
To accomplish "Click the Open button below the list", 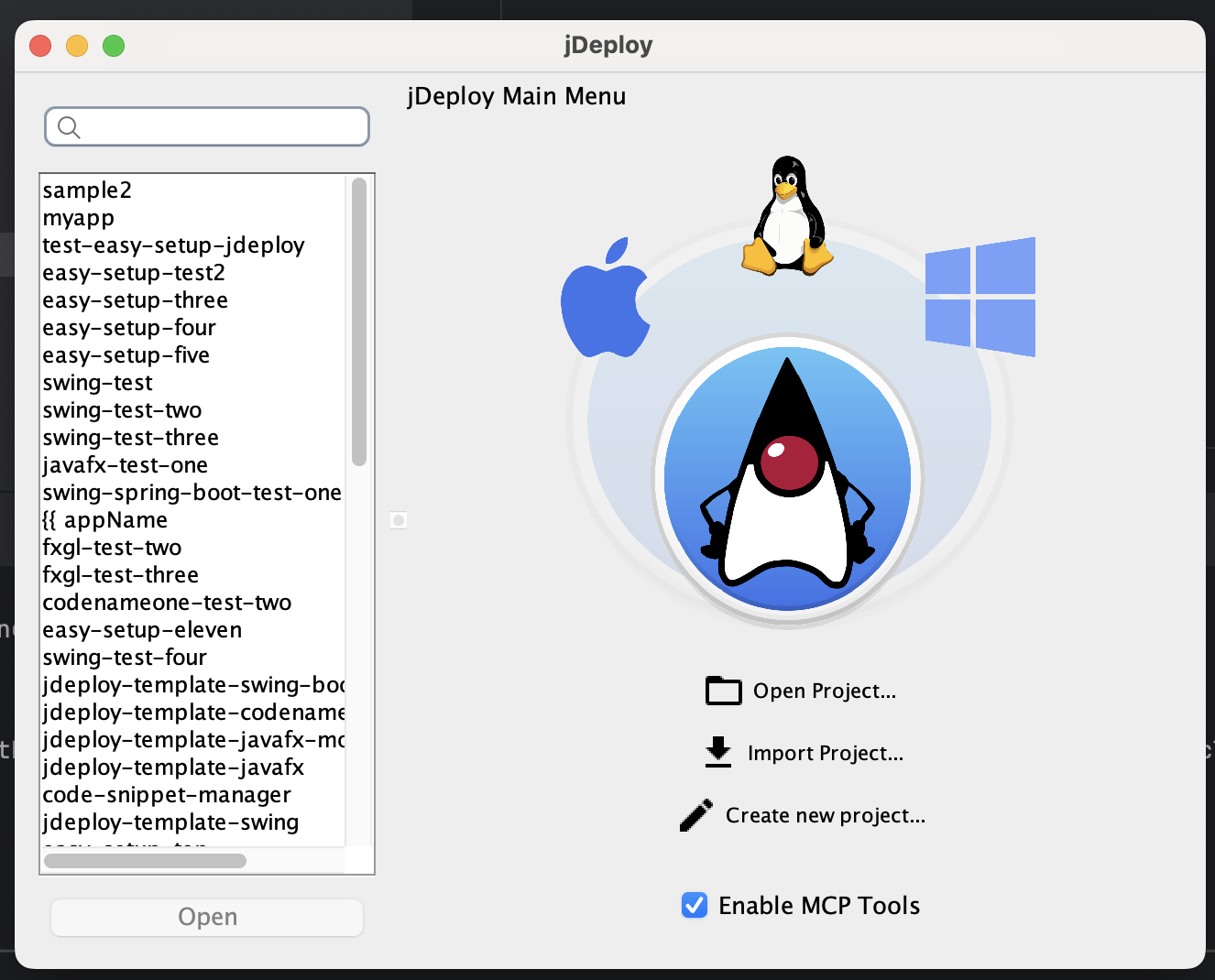I will pyautogui.click(x=207, y=917).
